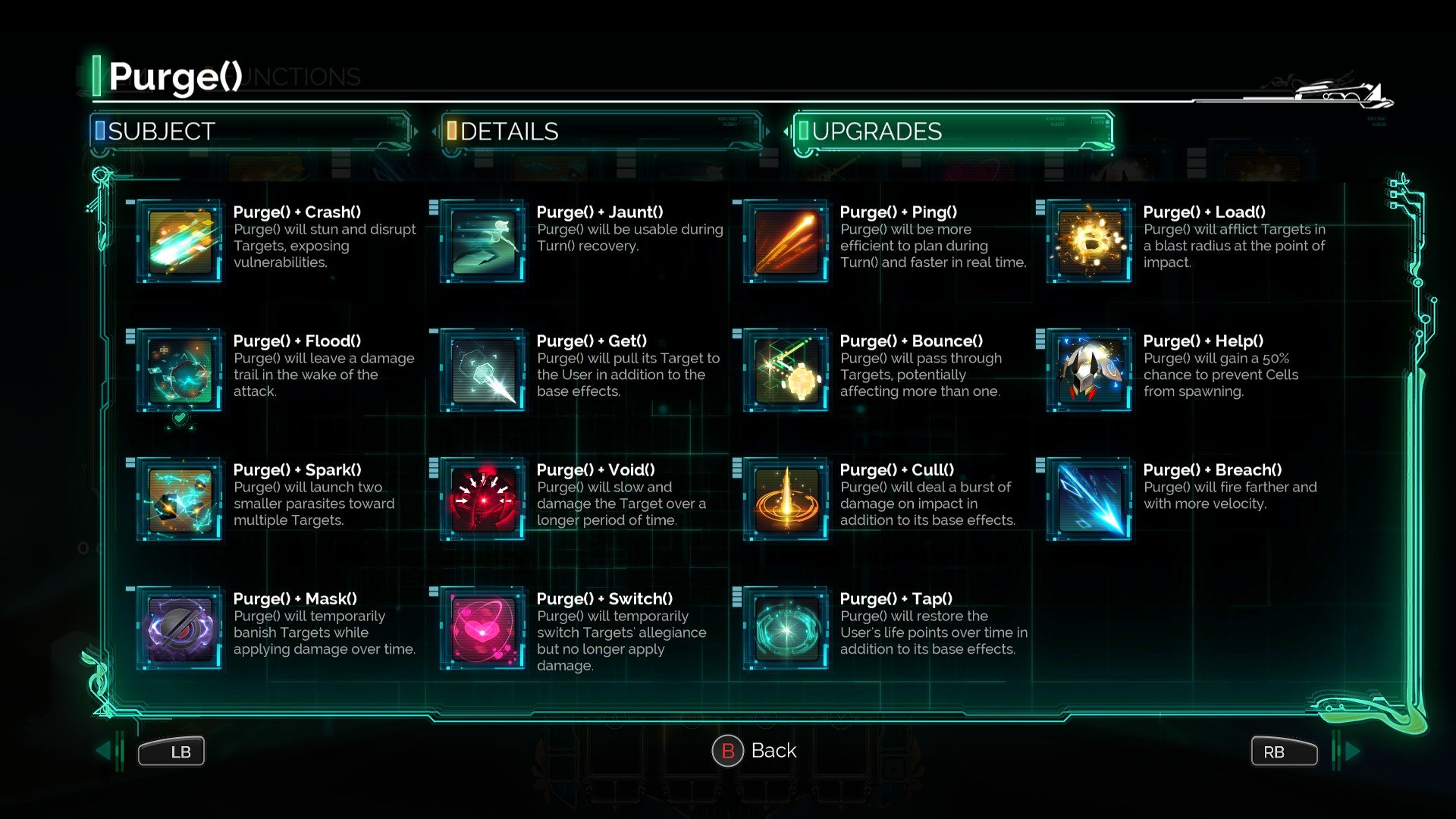Select the Purge() + Help() upgrade icon
Image resolution: width=1456 pixels, height=819 pixels.
(x=1090, y=371)
